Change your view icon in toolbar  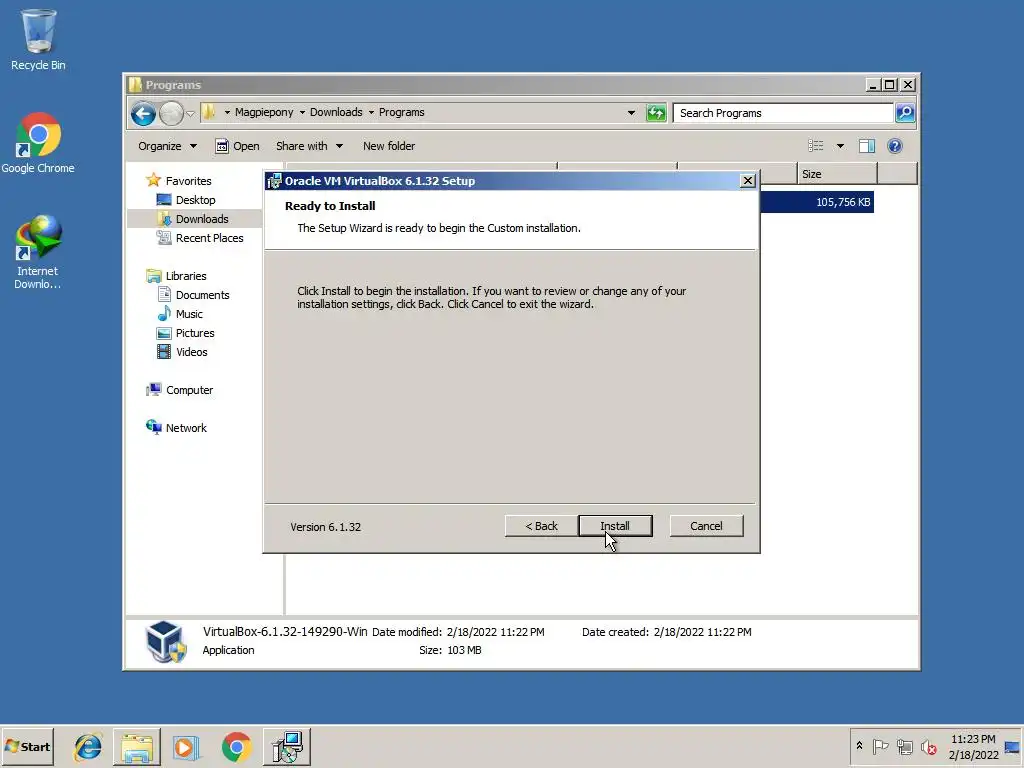point(816,146)
